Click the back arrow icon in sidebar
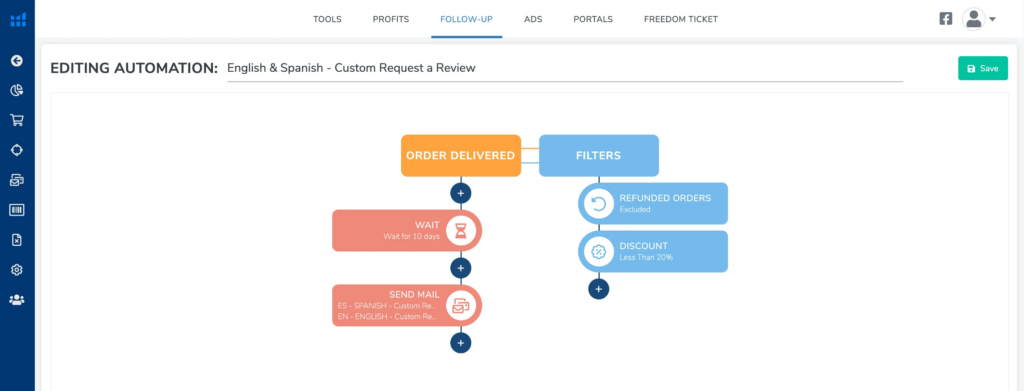 pyautogui.click(x=17, y=61)
